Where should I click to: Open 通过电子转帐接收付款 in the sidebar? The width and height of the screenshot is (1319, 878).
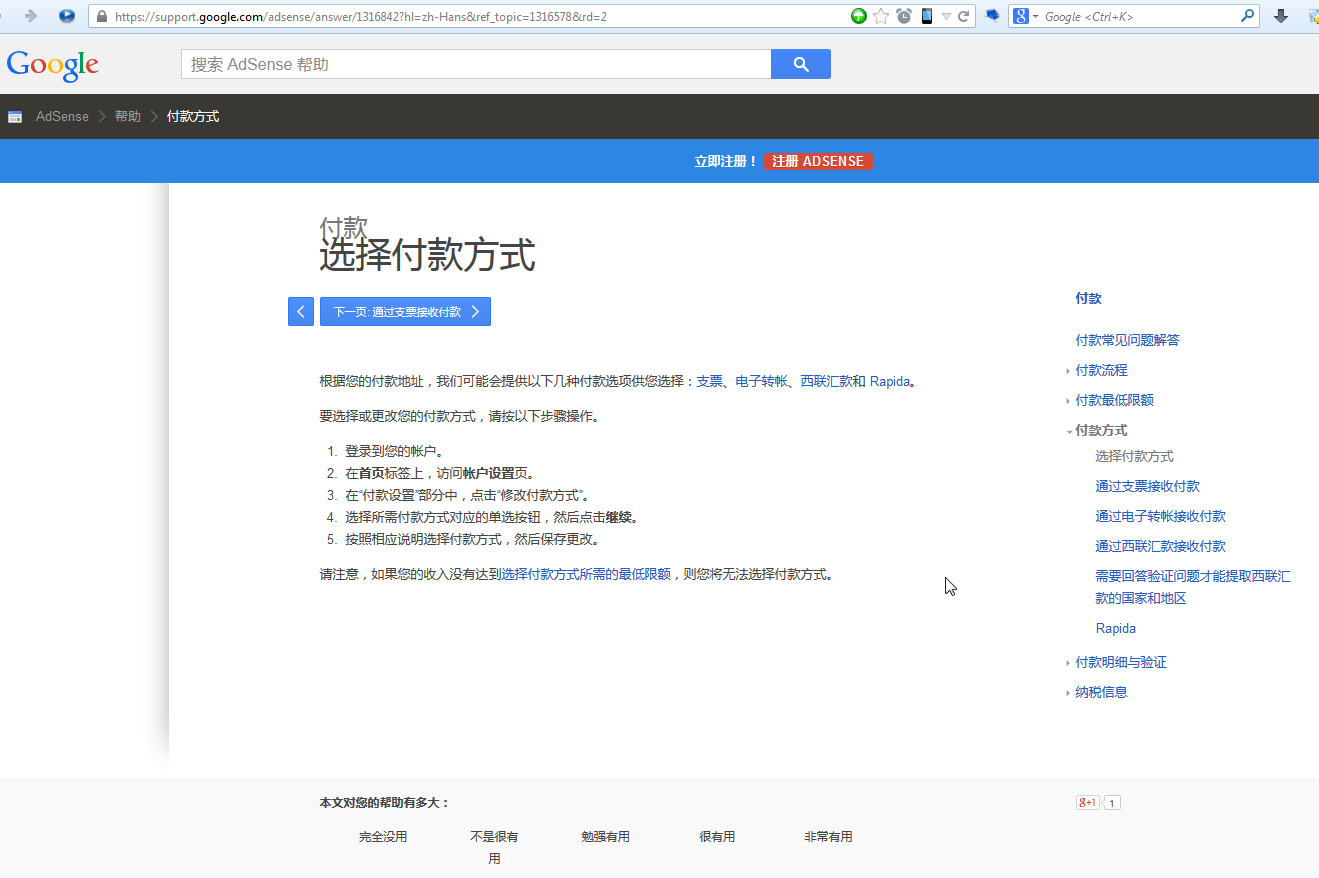click(x=1160, y=516)
